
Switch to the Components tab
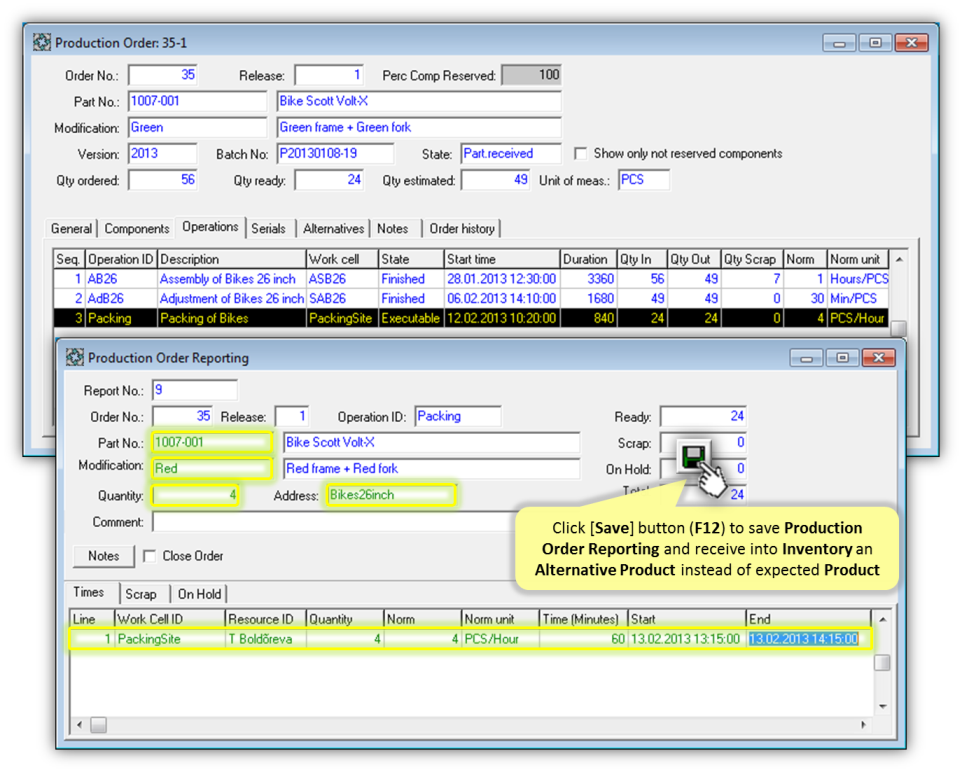137,228
